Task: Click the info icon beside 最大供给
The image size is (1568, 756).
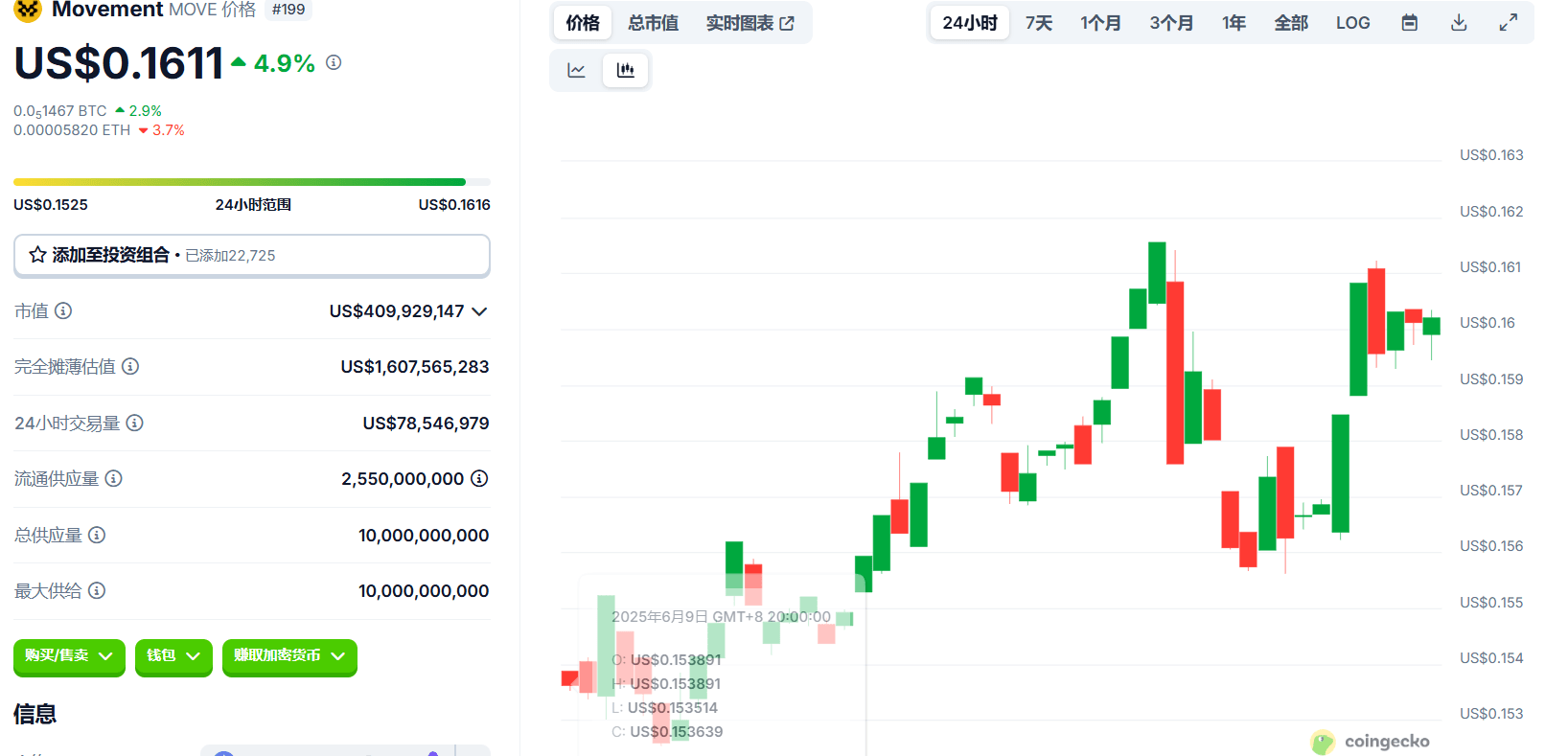Action: 97,590
